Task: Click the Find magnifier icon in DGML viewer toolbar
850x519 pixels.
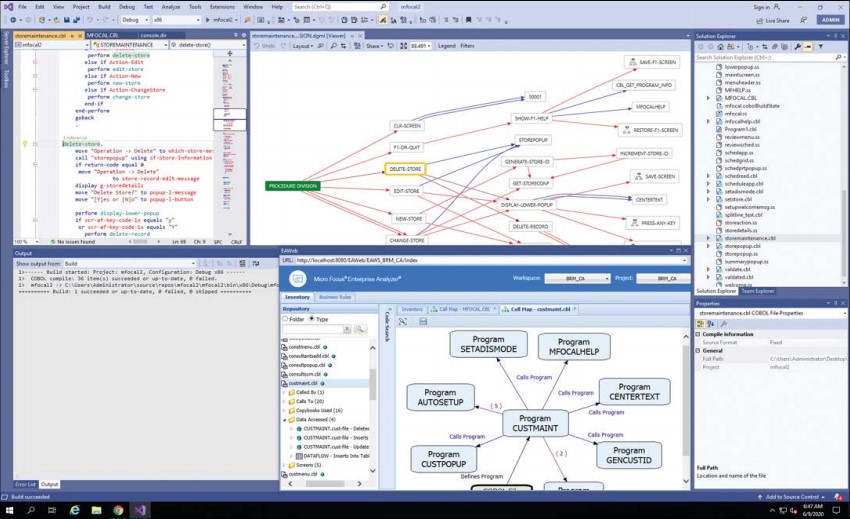Action: pyautogui.click(x=333, y=46)
